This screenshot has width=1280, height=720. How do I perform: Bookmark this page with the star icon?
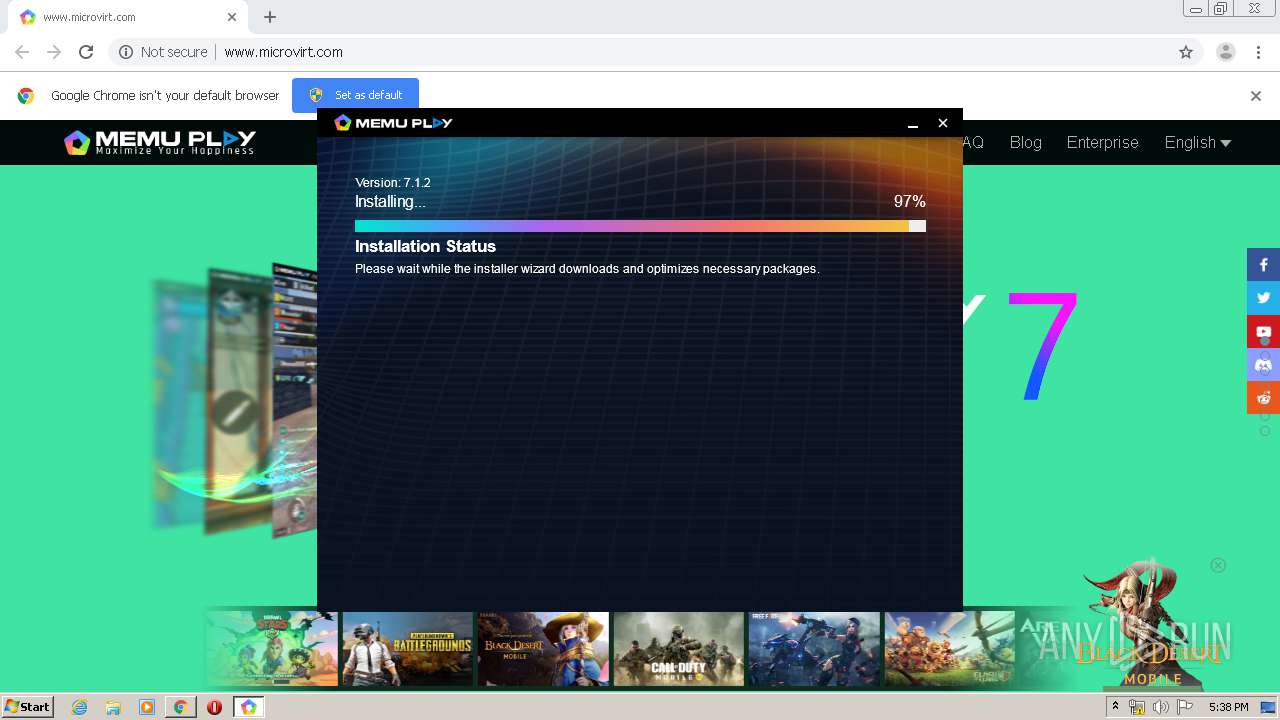click(1186, 52)
